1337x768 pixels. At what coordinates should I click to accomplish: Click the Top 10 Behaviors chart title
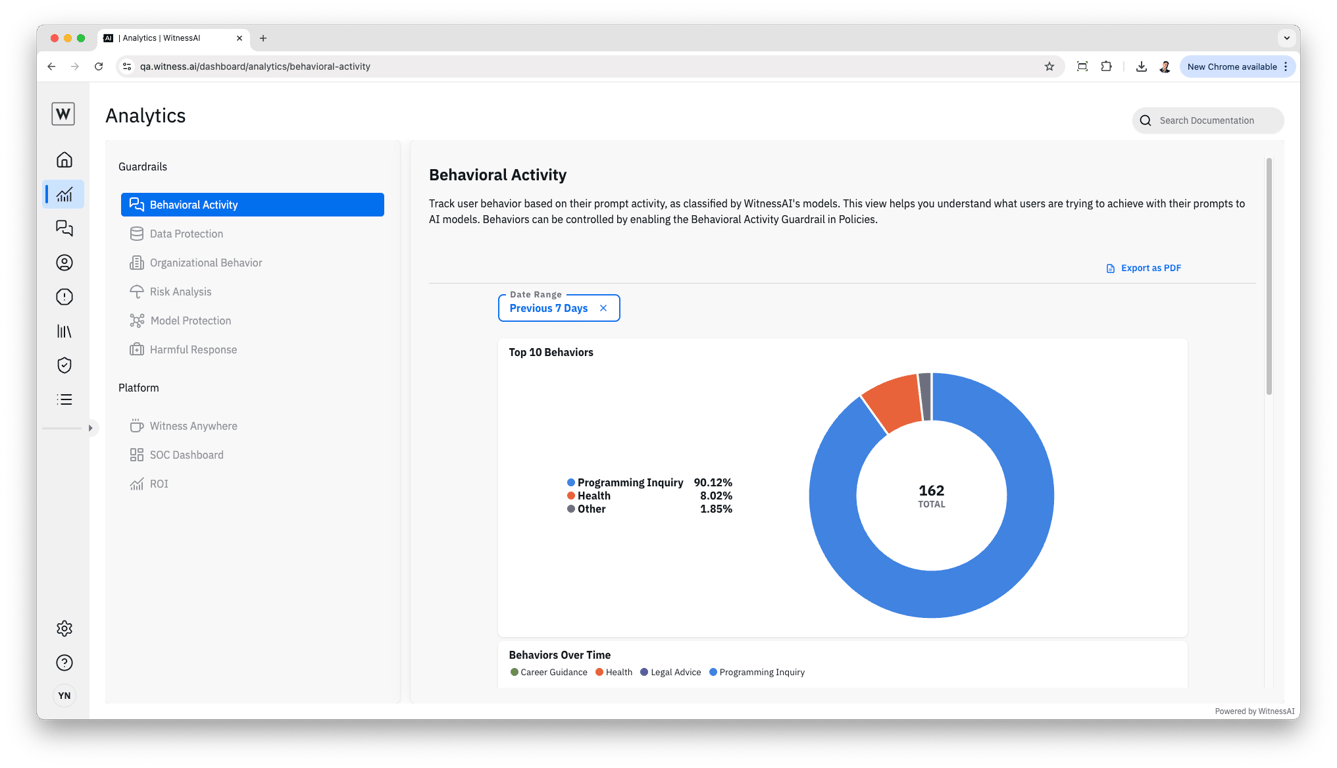pos(551,352)
